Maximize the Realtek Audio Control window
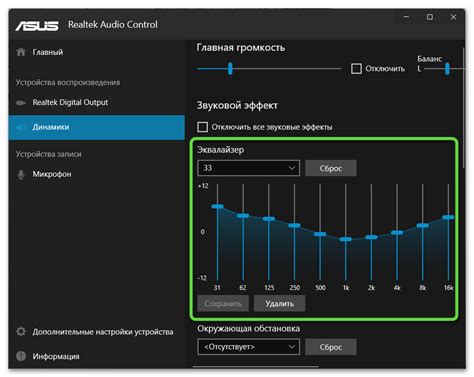Screen dimensions: 474x377 point(430,17)
